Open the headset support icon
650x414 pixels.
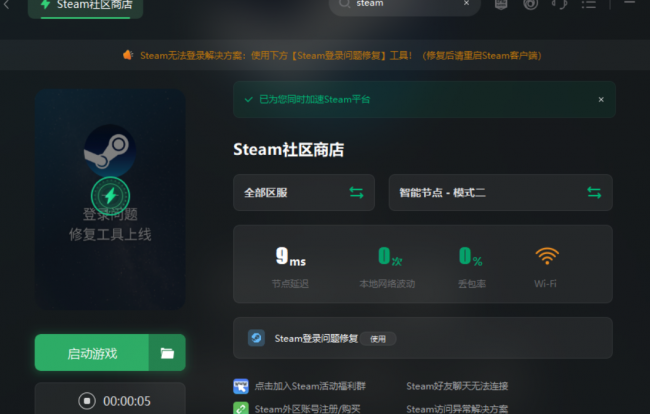[560, 5]
